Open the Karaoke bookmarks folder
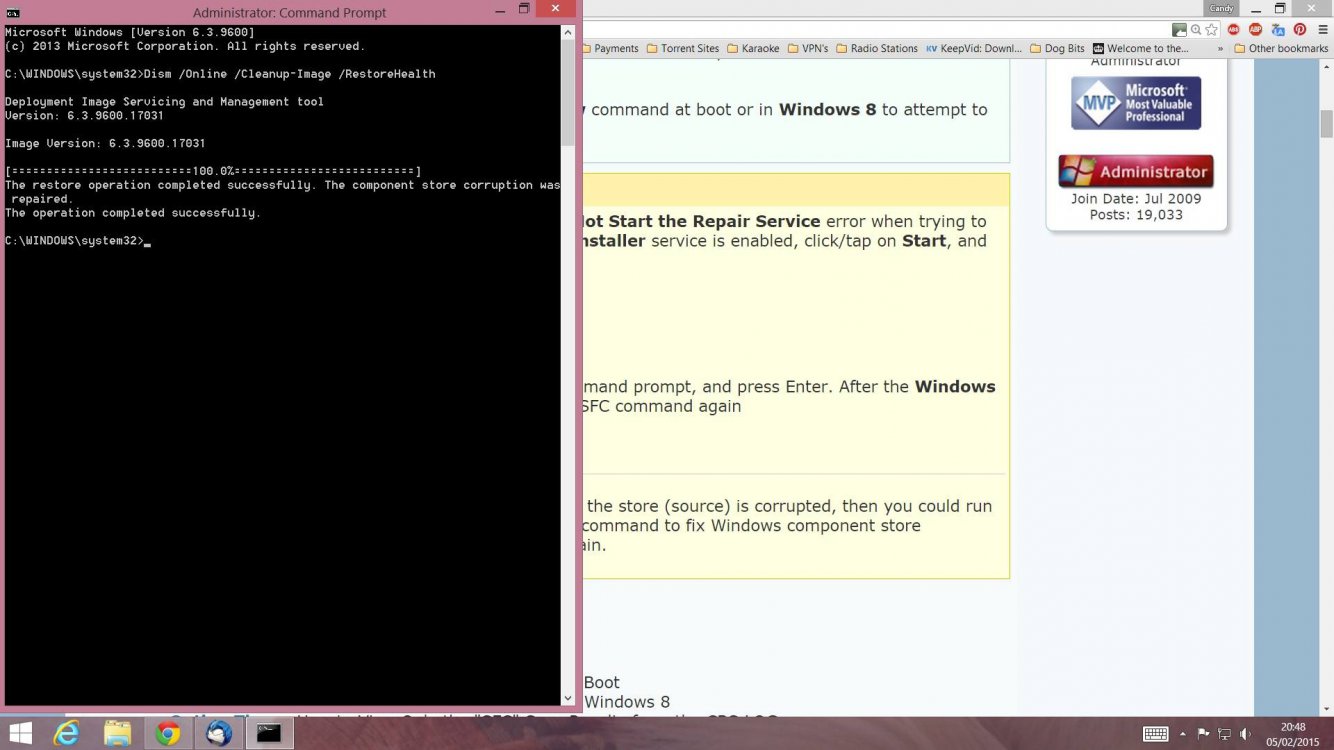Screen dimensions: 1334x750 coord(753,48)
